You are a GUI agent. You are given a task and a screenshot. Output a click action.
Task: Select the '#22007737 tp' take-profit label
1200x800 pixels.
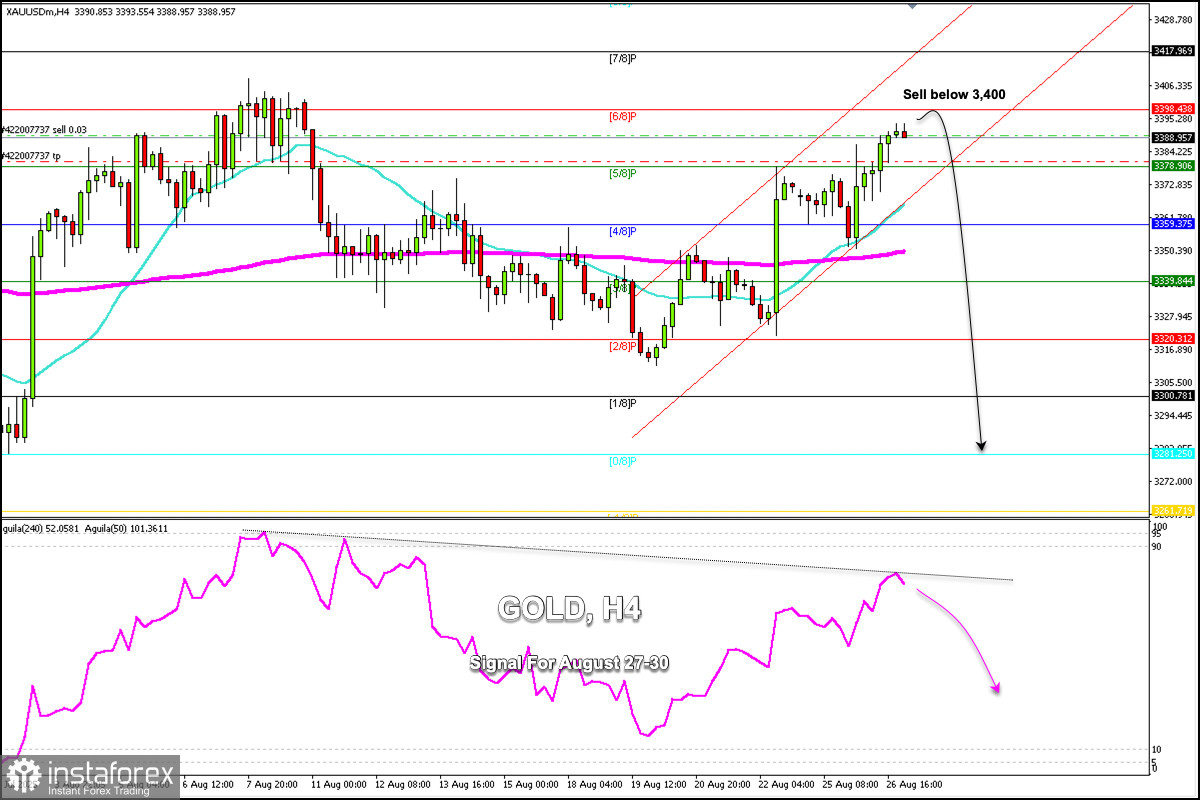coord(33,155)
